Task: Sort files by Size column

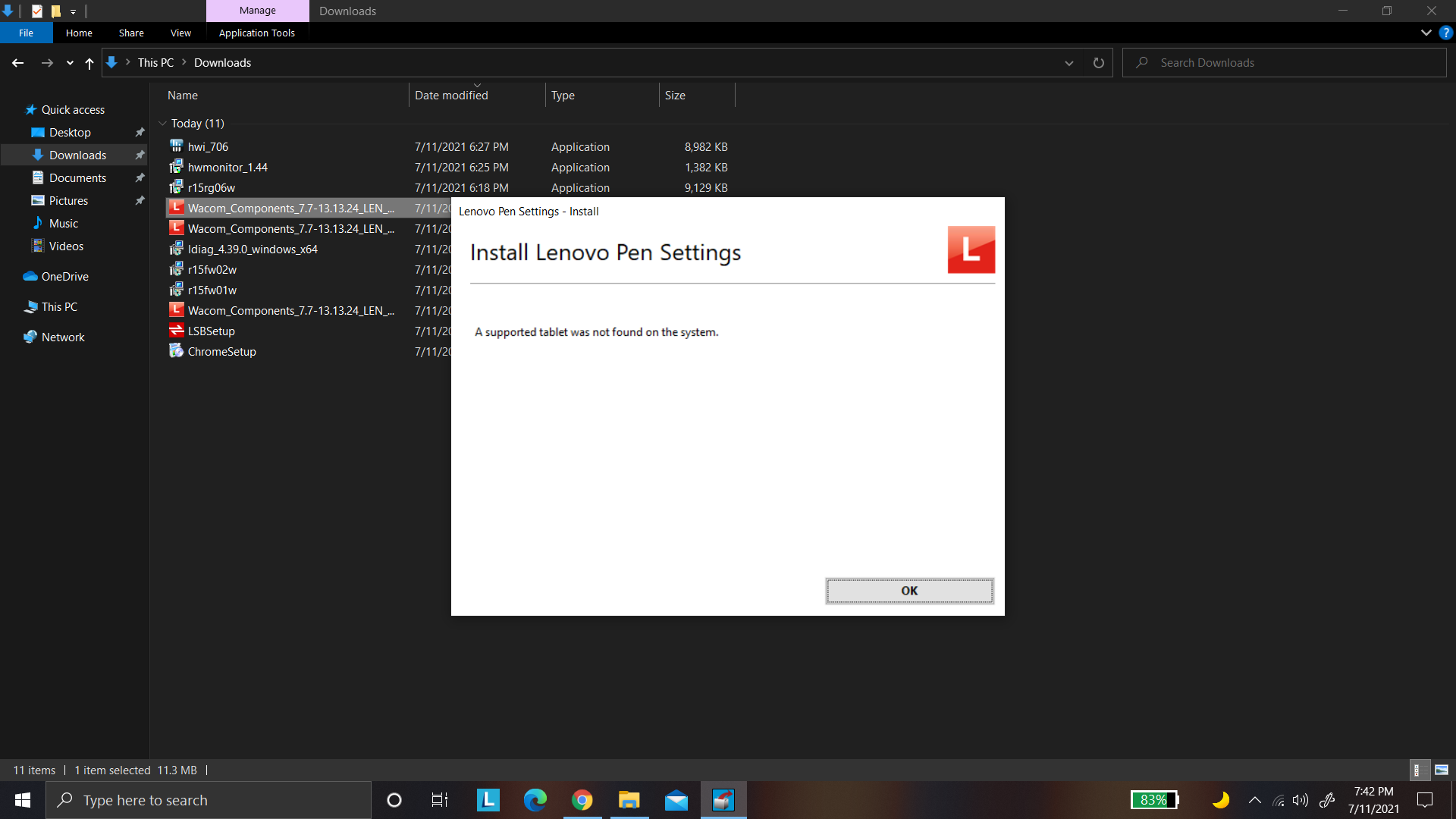Action: pos(697,96)
